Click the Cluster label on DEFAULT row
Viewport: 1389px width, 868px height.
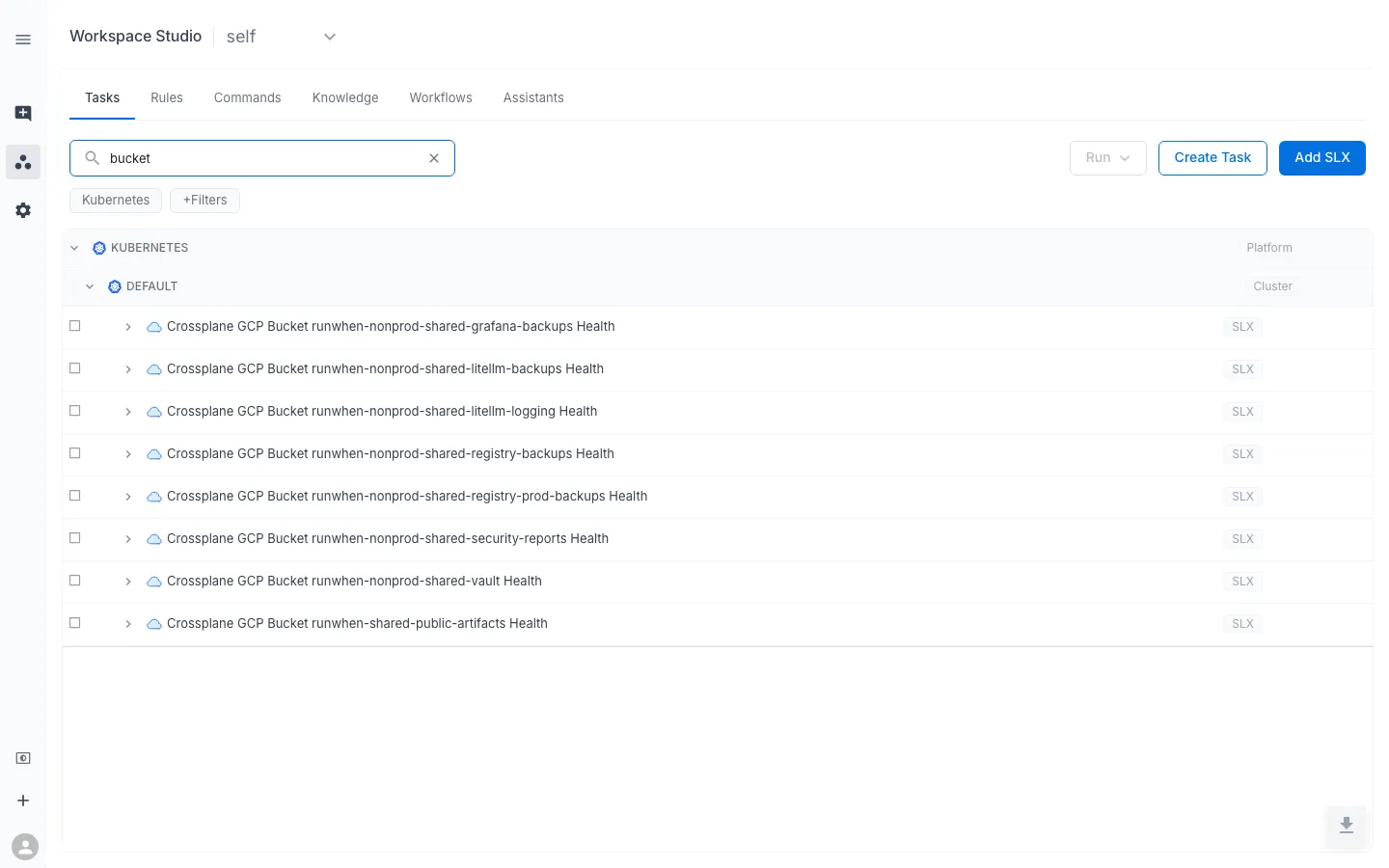[1273, 286]
